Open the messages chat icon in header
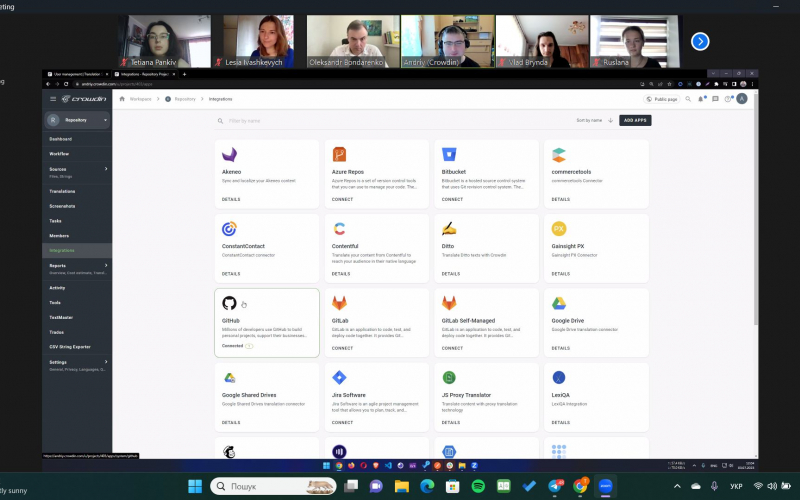Image resolution: width=800 pixels, height=500 pixels. (x=715, y=99)
